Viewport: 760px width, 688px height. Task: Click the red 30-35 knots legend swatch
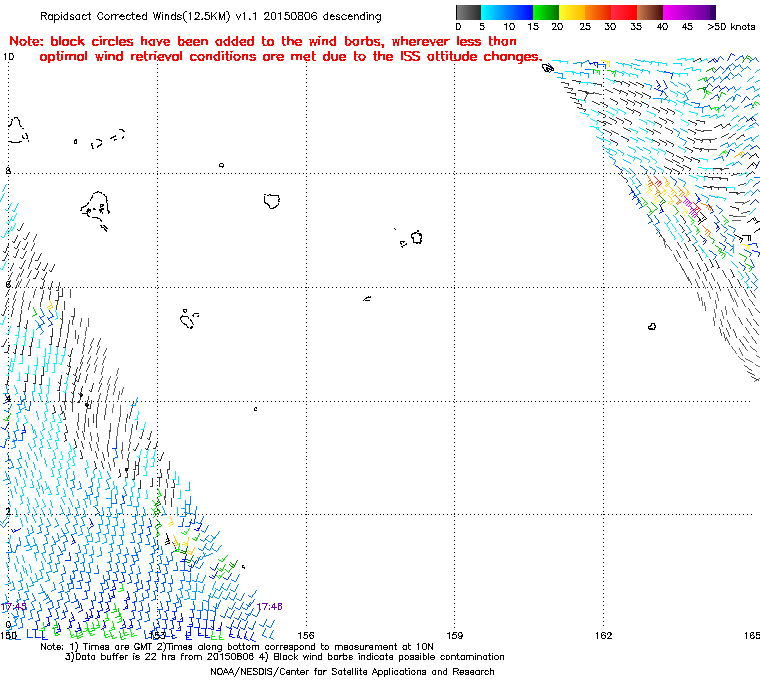tap(624, 12)
